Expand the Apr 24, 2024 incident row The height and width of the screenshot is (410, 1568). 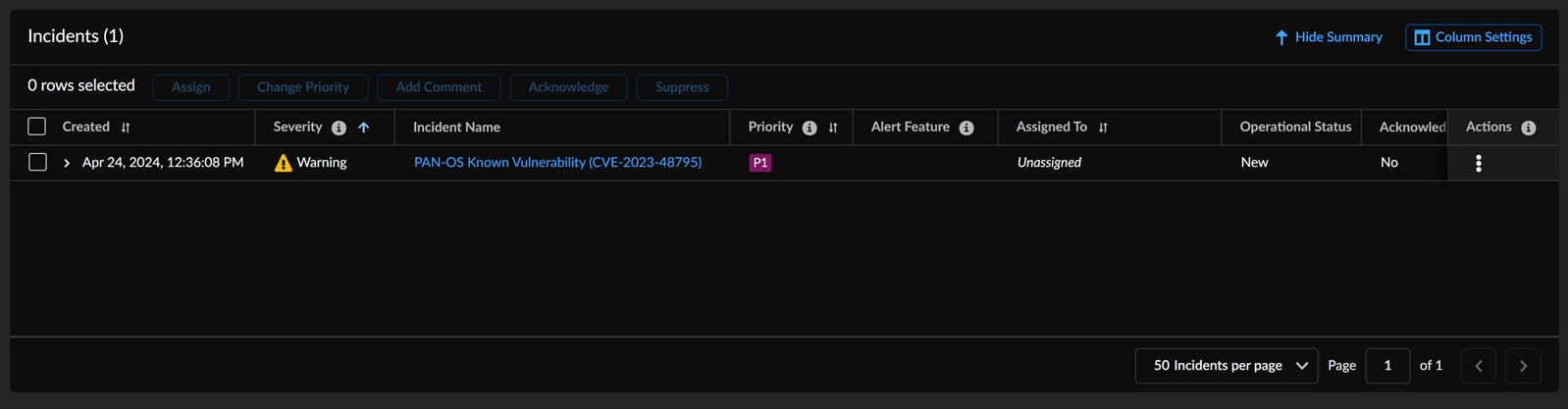pos(67,163)
